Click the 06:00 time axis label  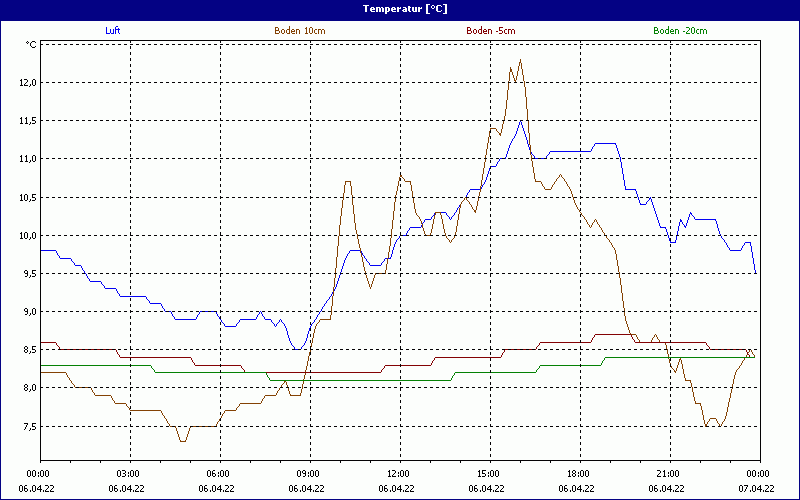tap(217, 474)
